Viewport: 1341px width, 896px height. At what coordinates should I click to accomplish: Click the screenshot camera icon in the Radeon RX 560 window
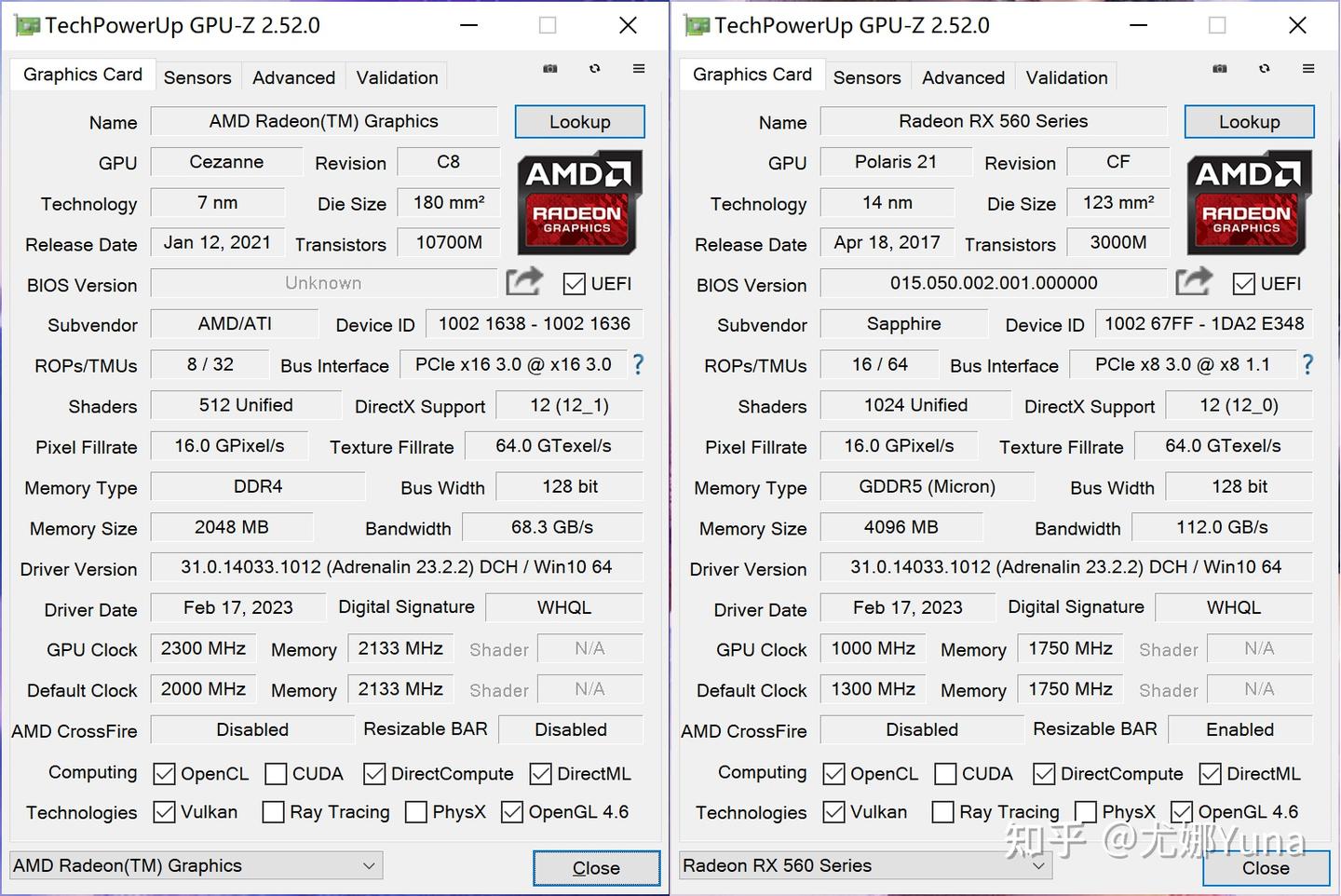click(1220, 68)
